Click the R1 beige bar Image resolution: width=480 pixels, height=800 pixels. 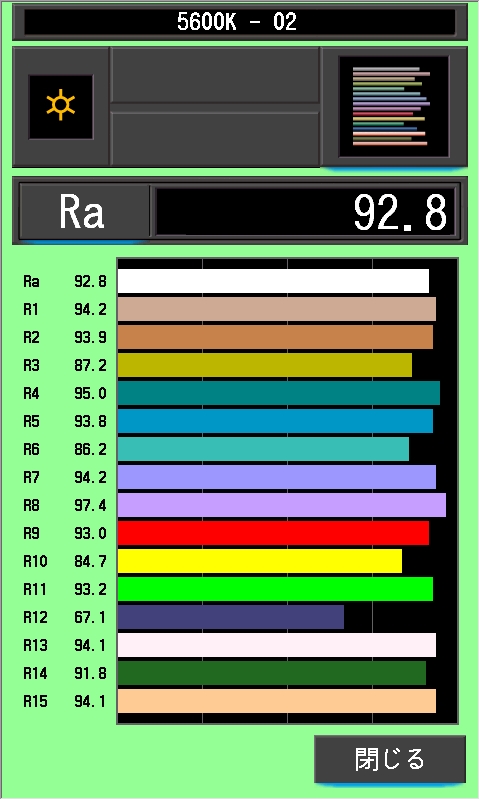[277, 309]
